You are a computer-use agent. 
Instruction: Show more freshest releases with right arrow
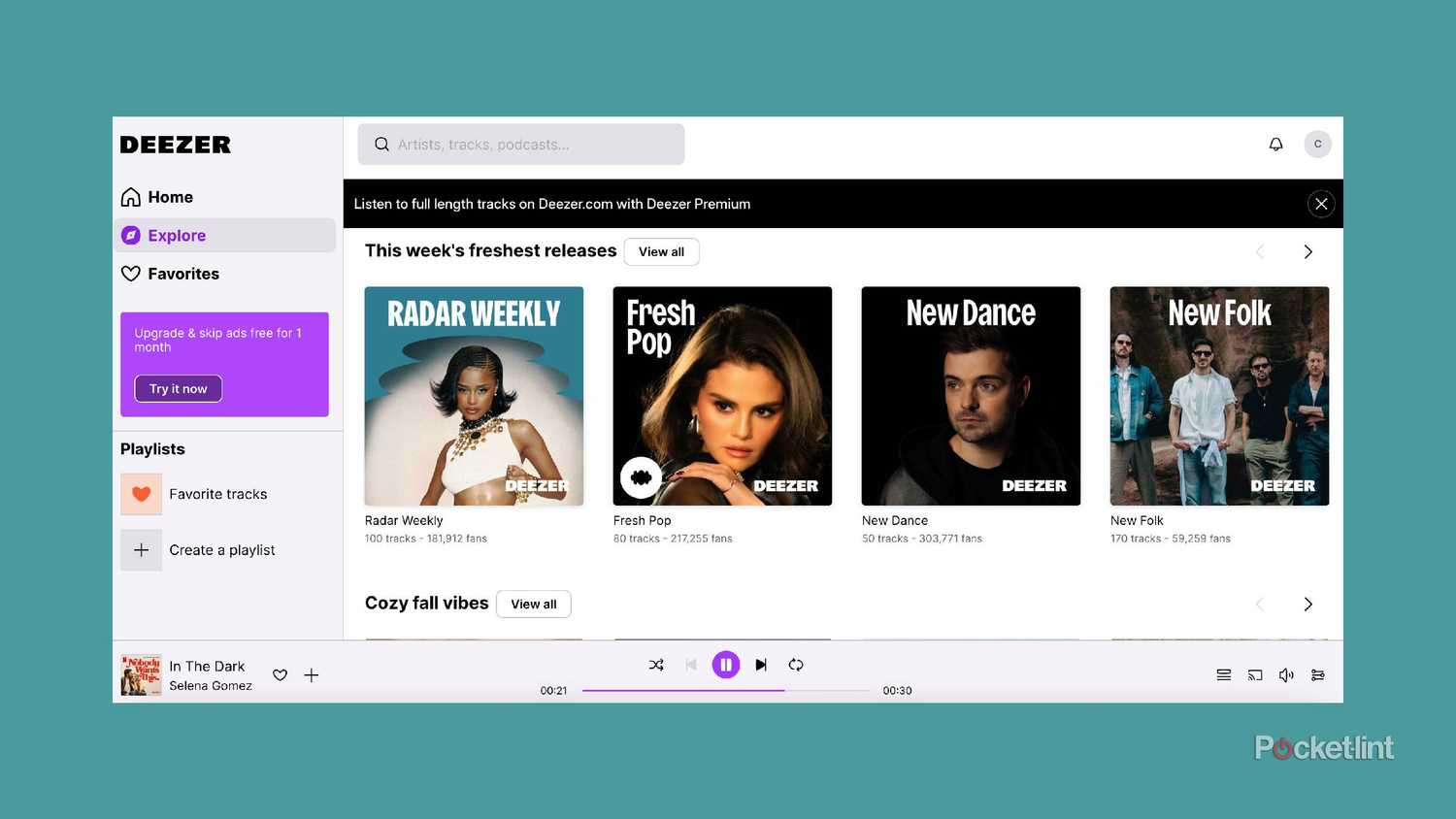1307,251
